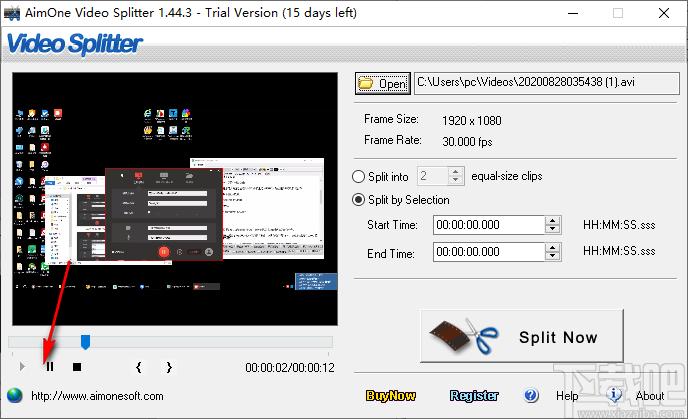
Task: Click the Split Now button
Action: point(522,336)
